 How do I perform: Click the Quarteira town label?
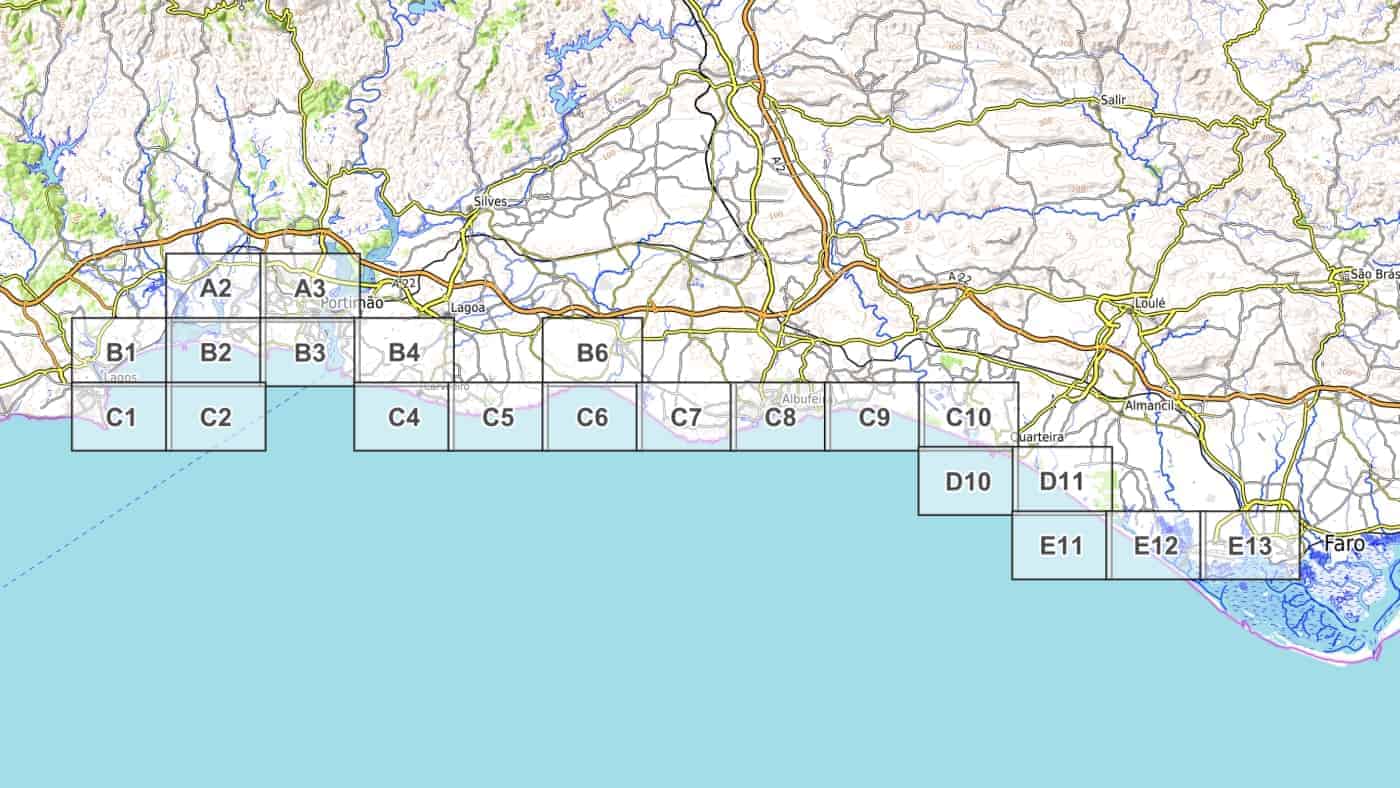(1037, 437)
